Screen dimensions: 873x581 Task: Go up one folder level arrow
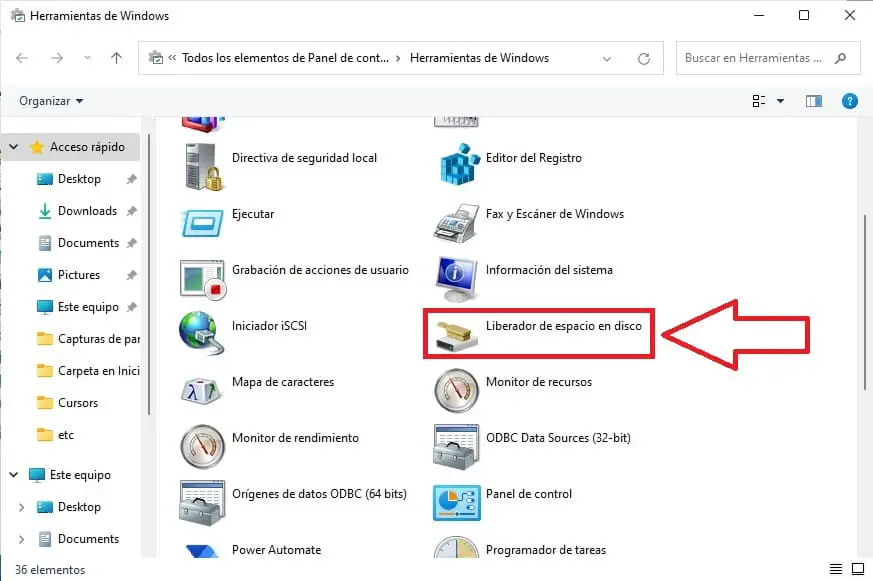click(x=116, y=58)
